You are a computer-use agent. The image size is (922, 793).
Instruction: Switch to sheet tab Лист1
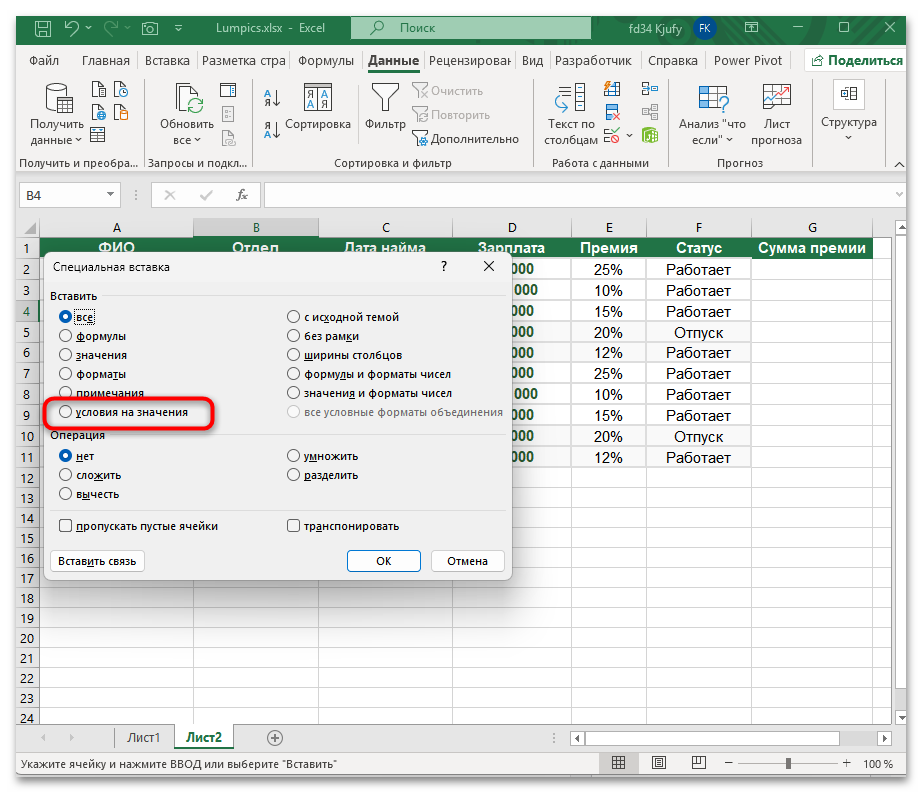143,737
